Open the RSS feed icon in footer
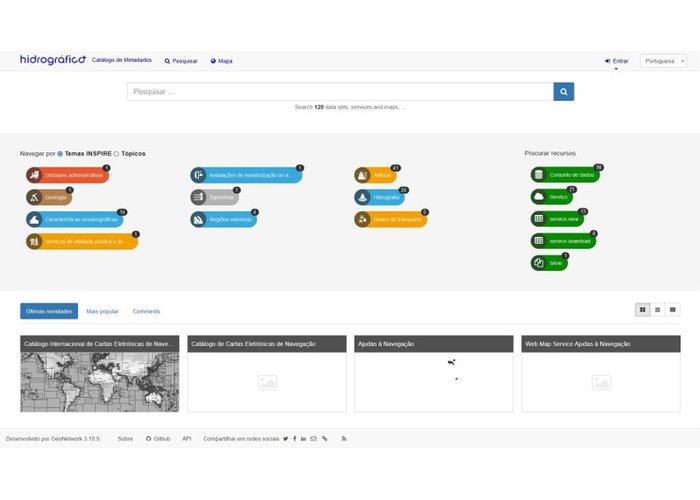The height and width of the screenshot is (500, 700). [x=344, y=439]
